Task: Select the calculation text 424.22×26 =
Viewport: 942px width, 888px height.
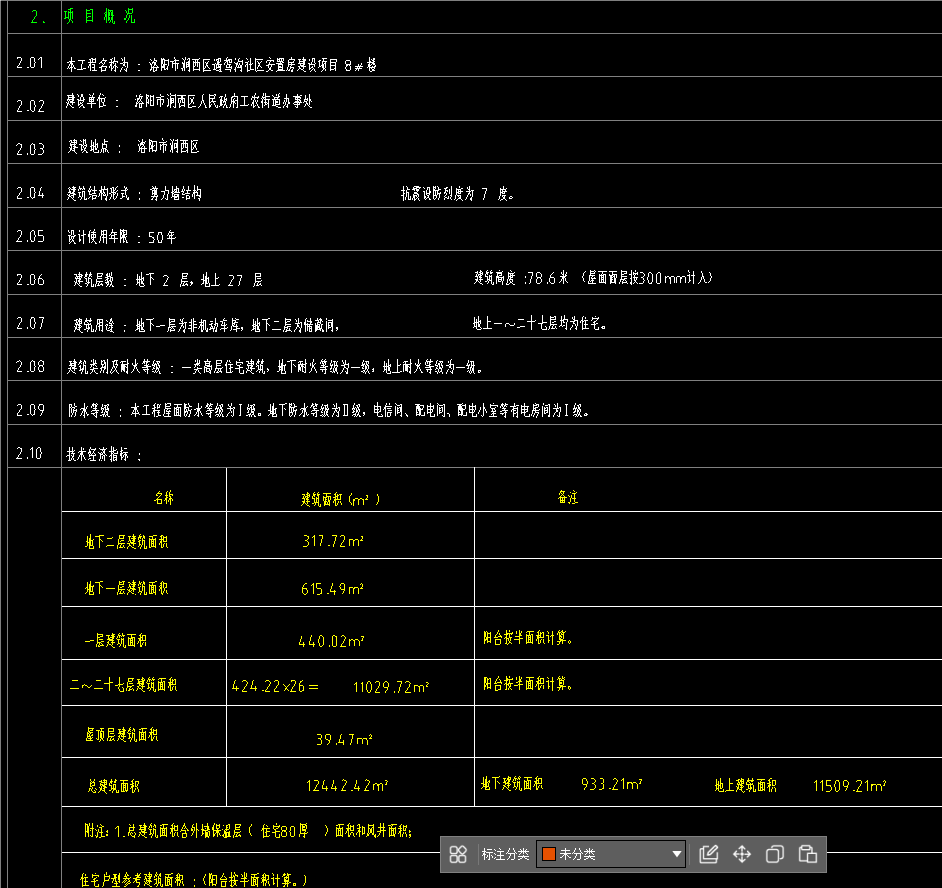Action: click(275, 686)
